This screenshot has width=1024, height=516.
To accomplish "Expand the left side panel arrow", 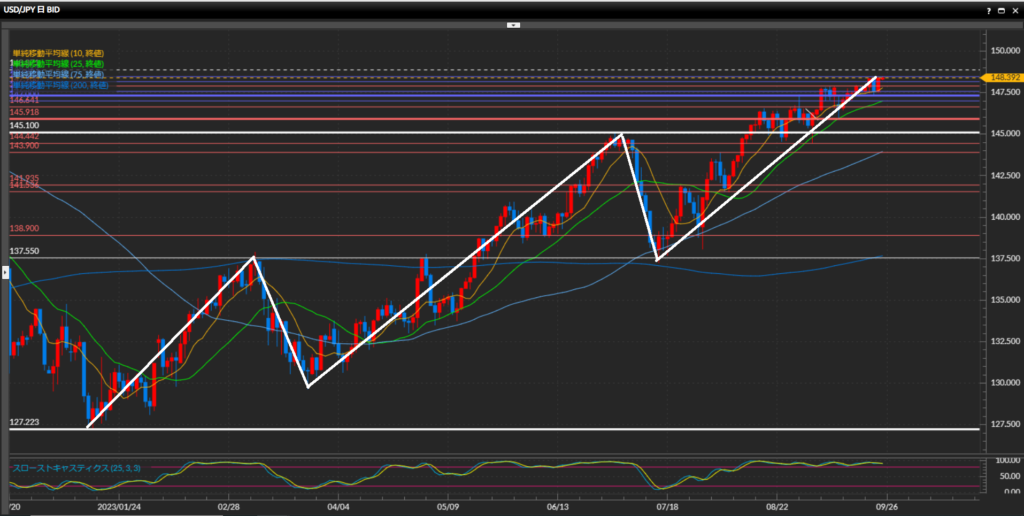I will point(5,286).
